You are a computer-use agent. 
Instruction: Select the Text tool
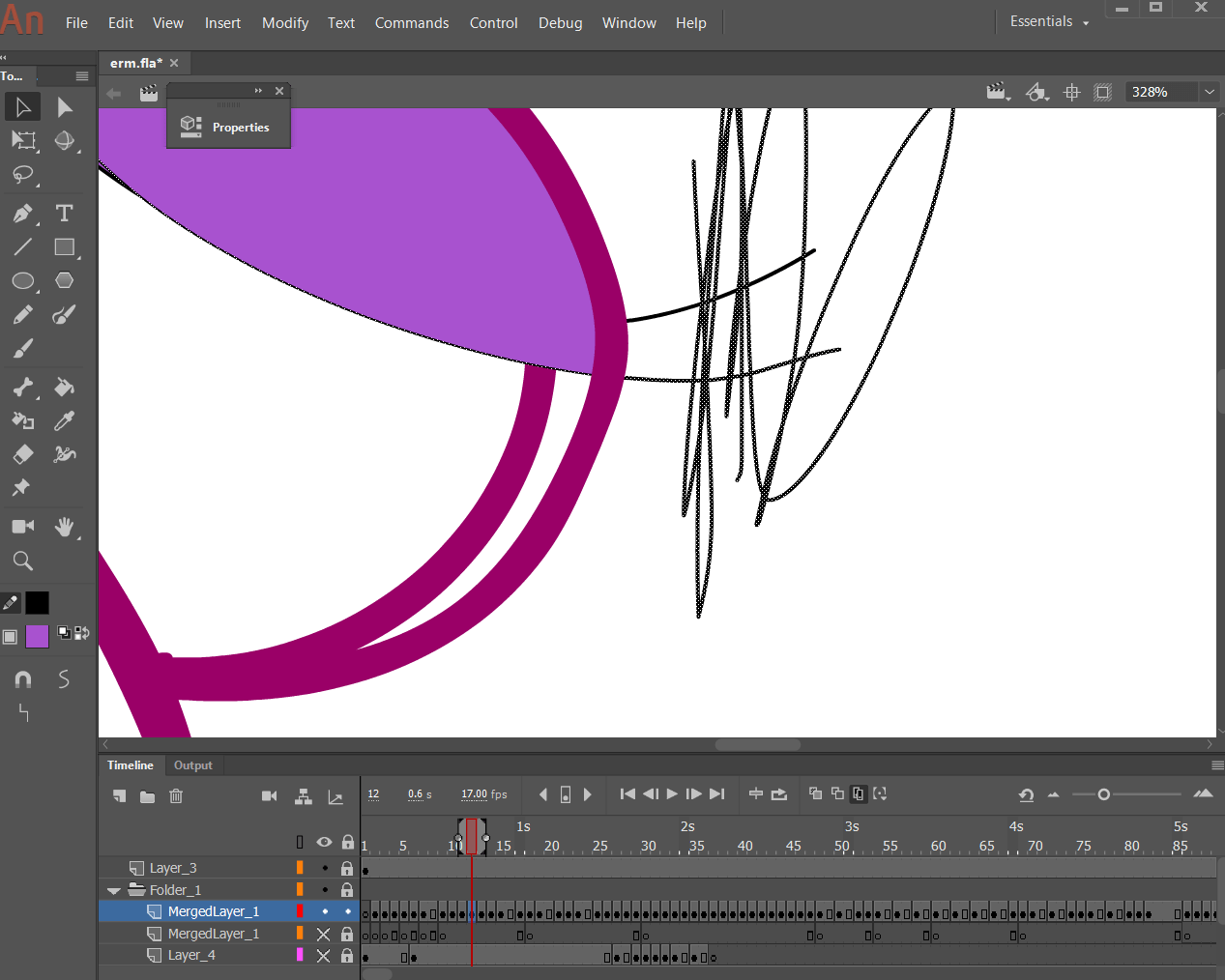(x=64, y=214)
